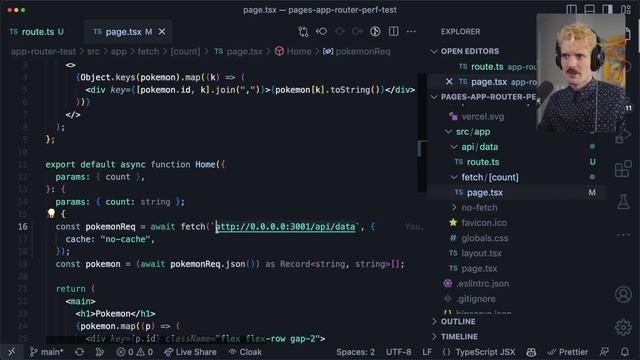Toggle primary side bar layout icon
640x360 pixels.
[571, 9]
